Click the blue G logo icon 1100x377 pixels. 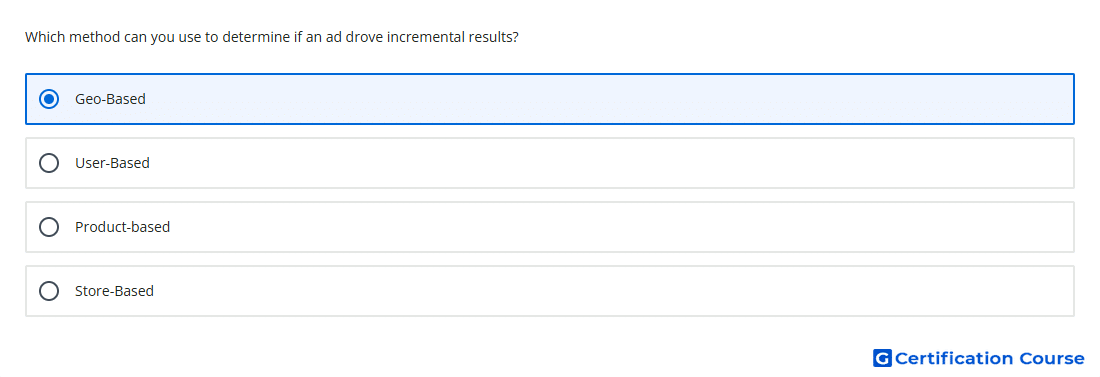pyautogui.click(x=882, y=358)
